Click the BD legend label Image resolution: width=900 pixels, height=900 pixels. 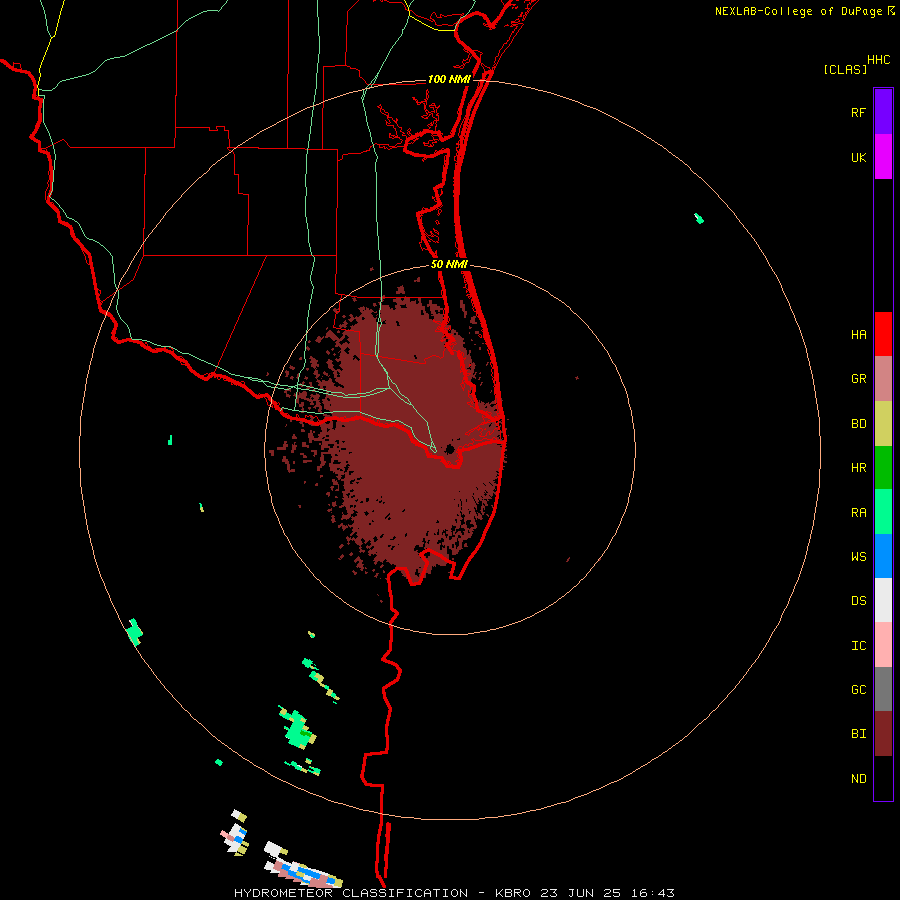pos(858,424)
